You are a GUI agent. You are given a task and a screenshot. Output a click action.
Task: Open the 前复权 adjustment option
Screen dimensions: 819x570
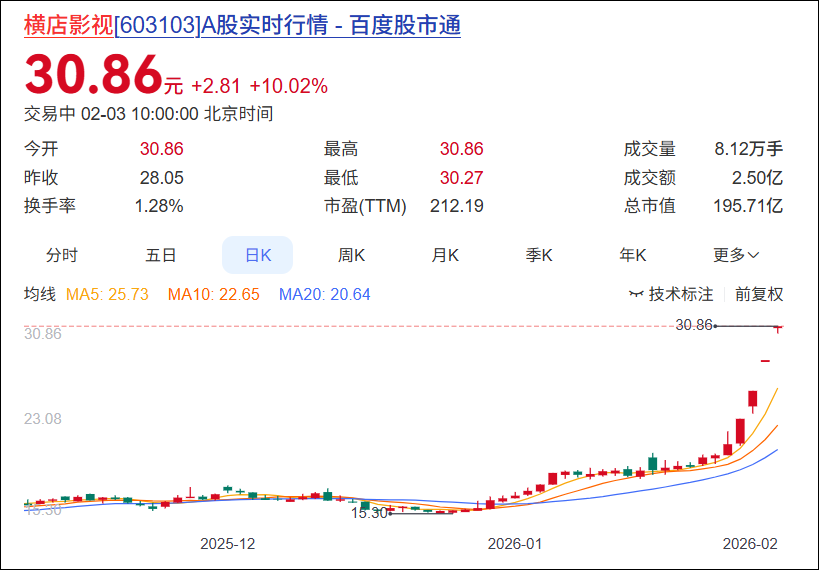tap(759, 294)
